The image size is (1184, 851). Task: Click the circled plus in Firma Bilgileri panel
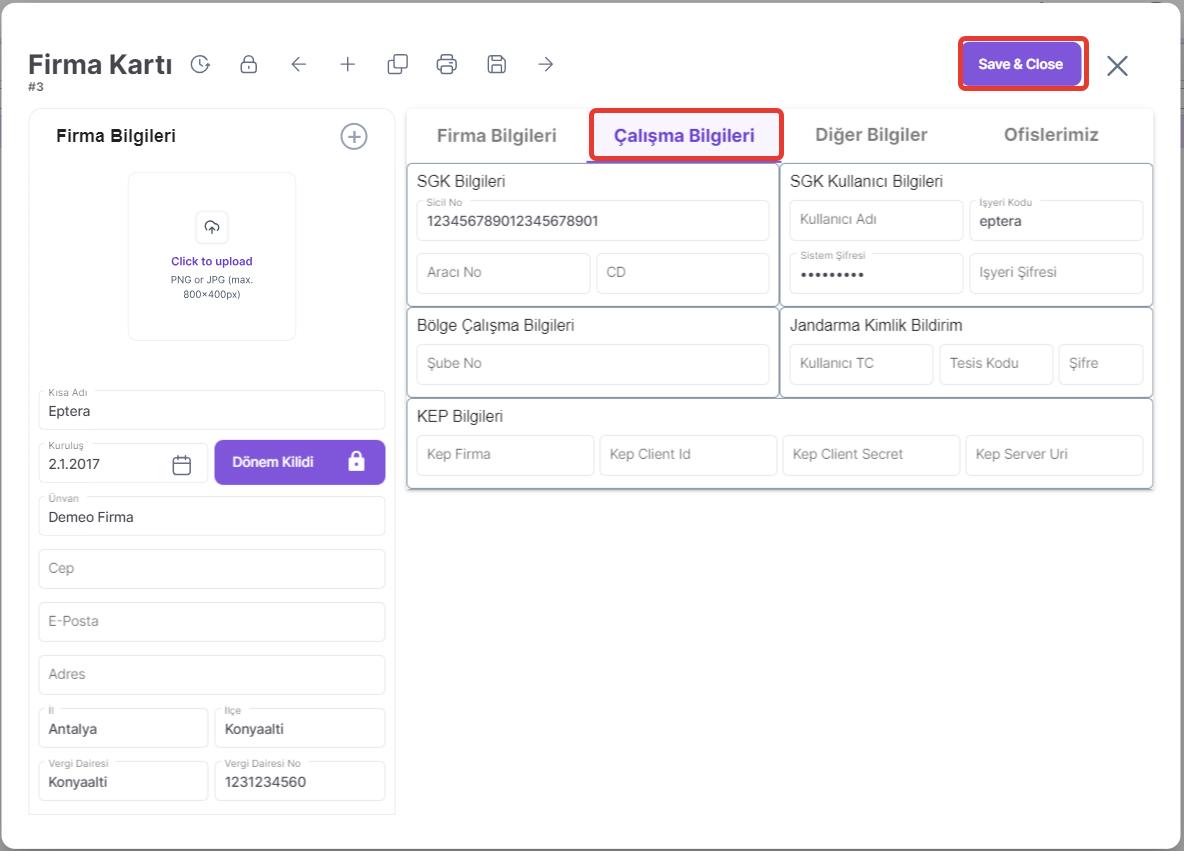pyautogui.click(x=354, y=137)
